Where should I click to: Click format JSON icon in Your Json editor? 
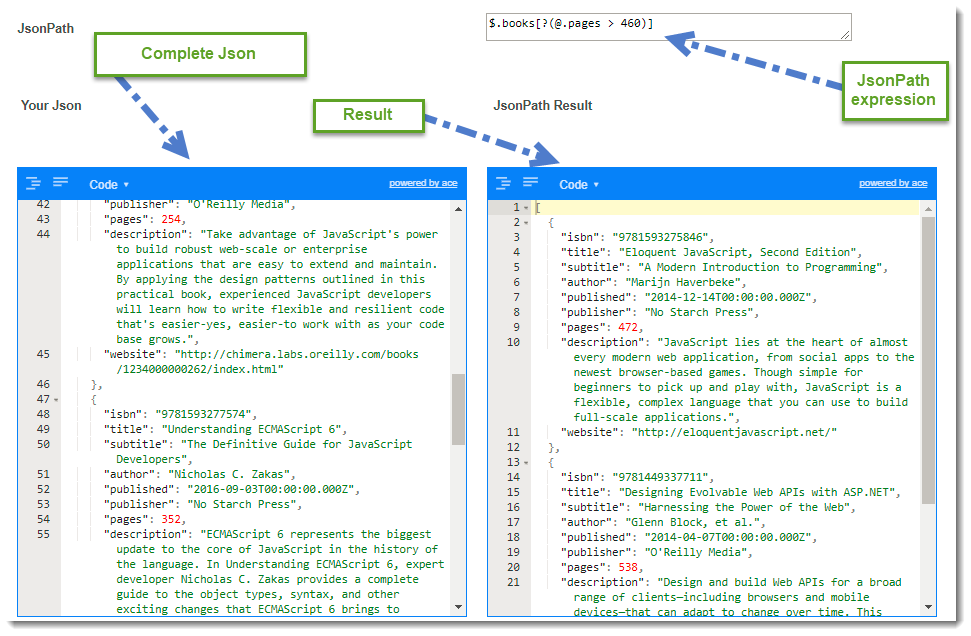(x=34, y=183)
